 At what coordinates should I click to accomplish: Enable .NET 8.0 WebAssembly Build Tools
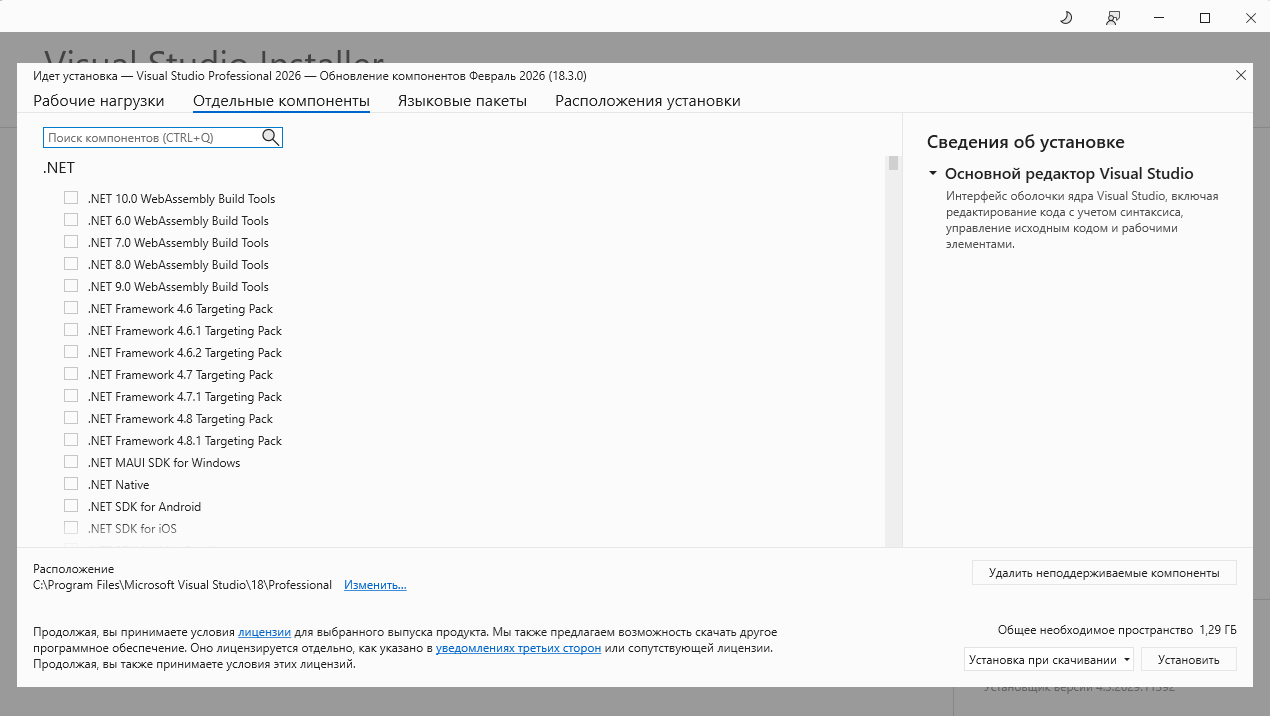[71, 264]
